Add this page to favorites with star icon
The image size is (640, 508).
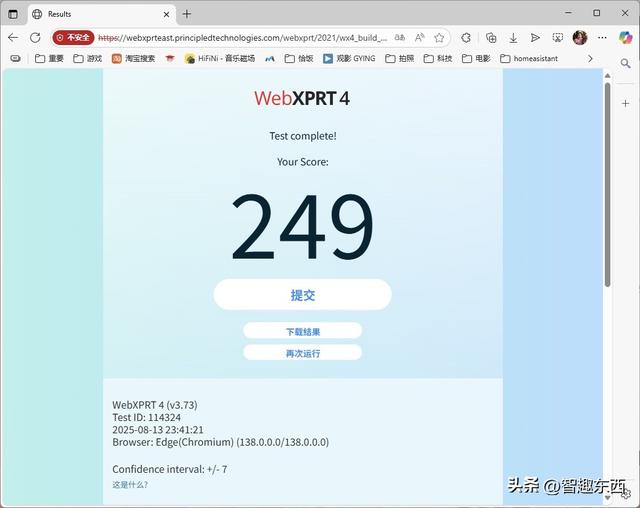click(x=439, y=38)
